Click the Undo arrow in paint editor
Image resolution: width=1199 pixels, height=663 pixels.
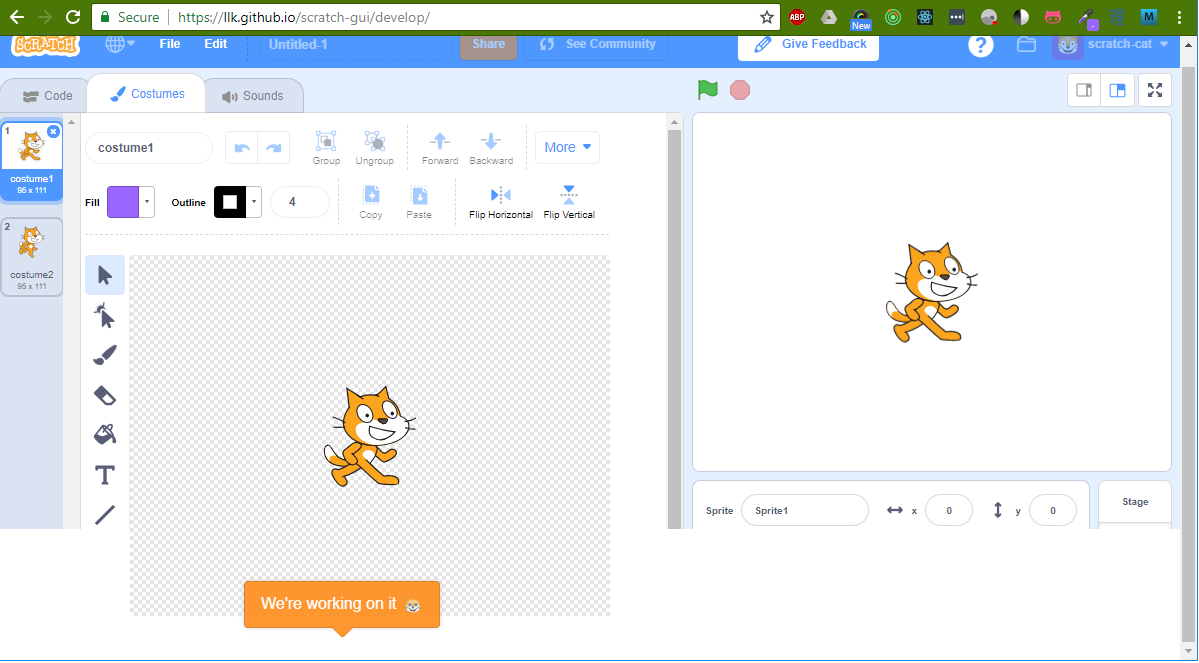tap(241, 147)
